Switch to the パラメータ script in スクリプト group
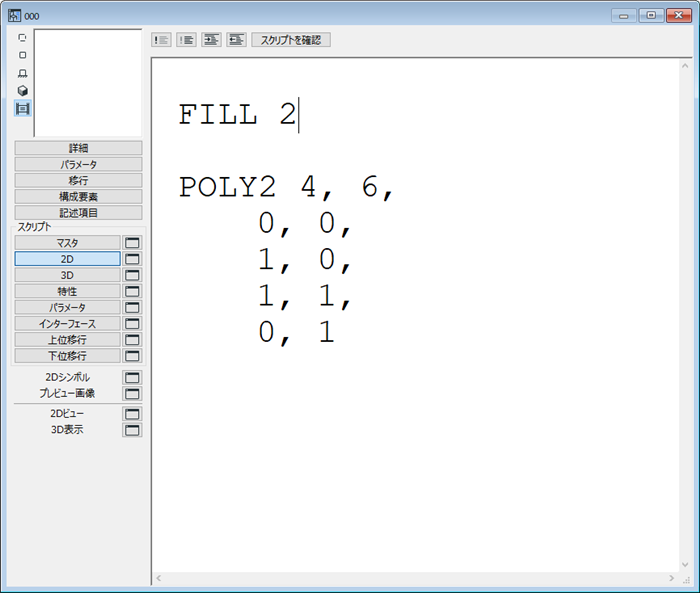This screenshot has width=700, height=593. pos(67,307)
